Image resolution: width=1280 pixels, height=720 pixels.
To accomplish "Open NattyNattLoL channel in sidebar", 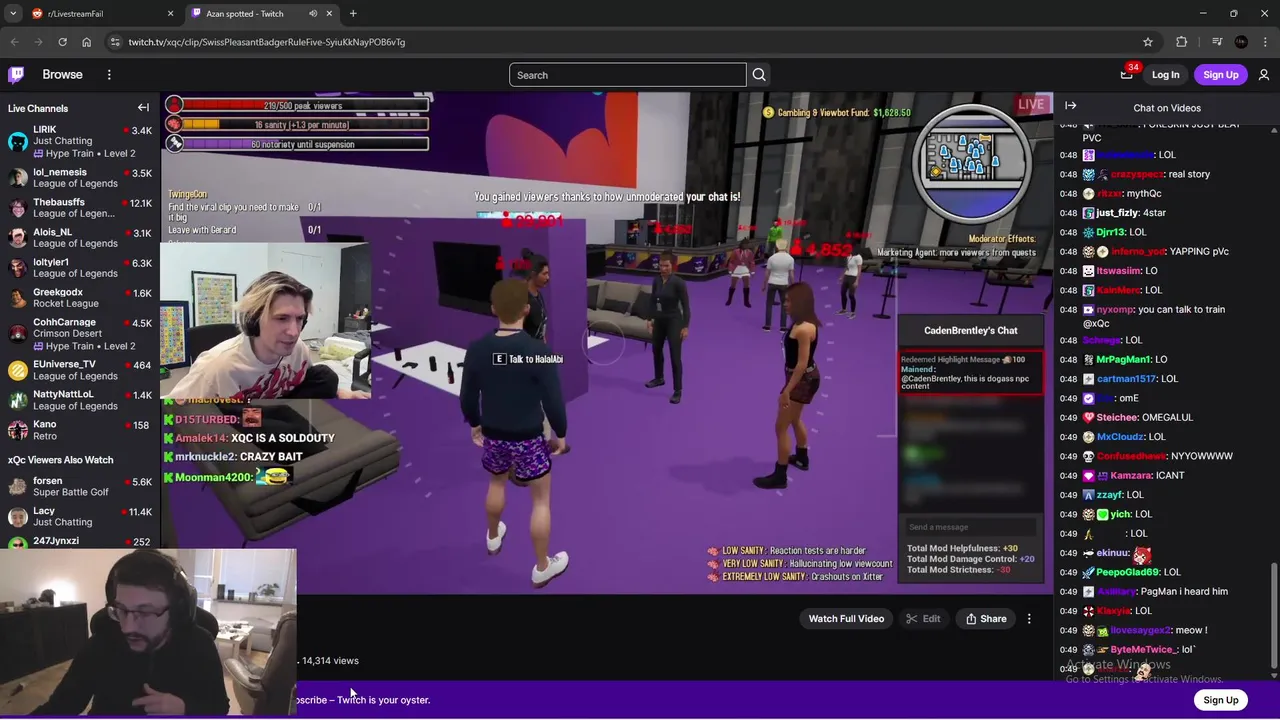I will pyautogui.click(x=80, y=400).
